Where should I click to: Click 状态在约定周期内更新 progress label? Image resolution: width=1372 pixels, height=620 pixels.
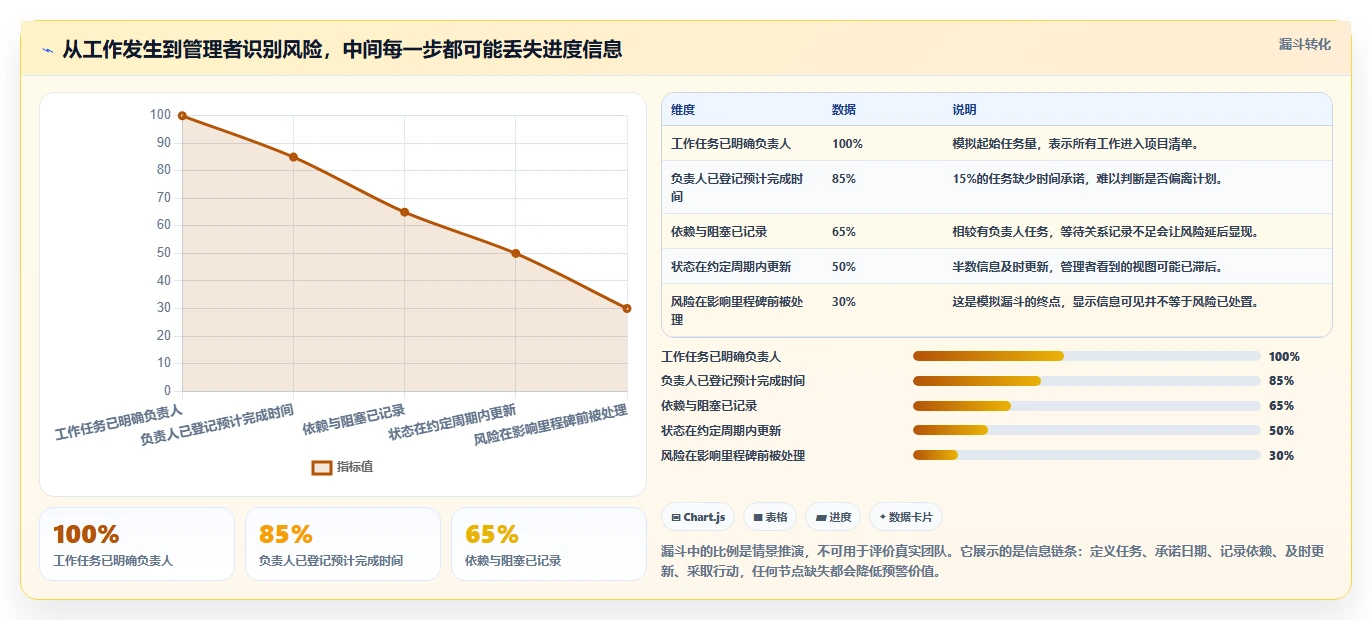(x=721, y=431)
